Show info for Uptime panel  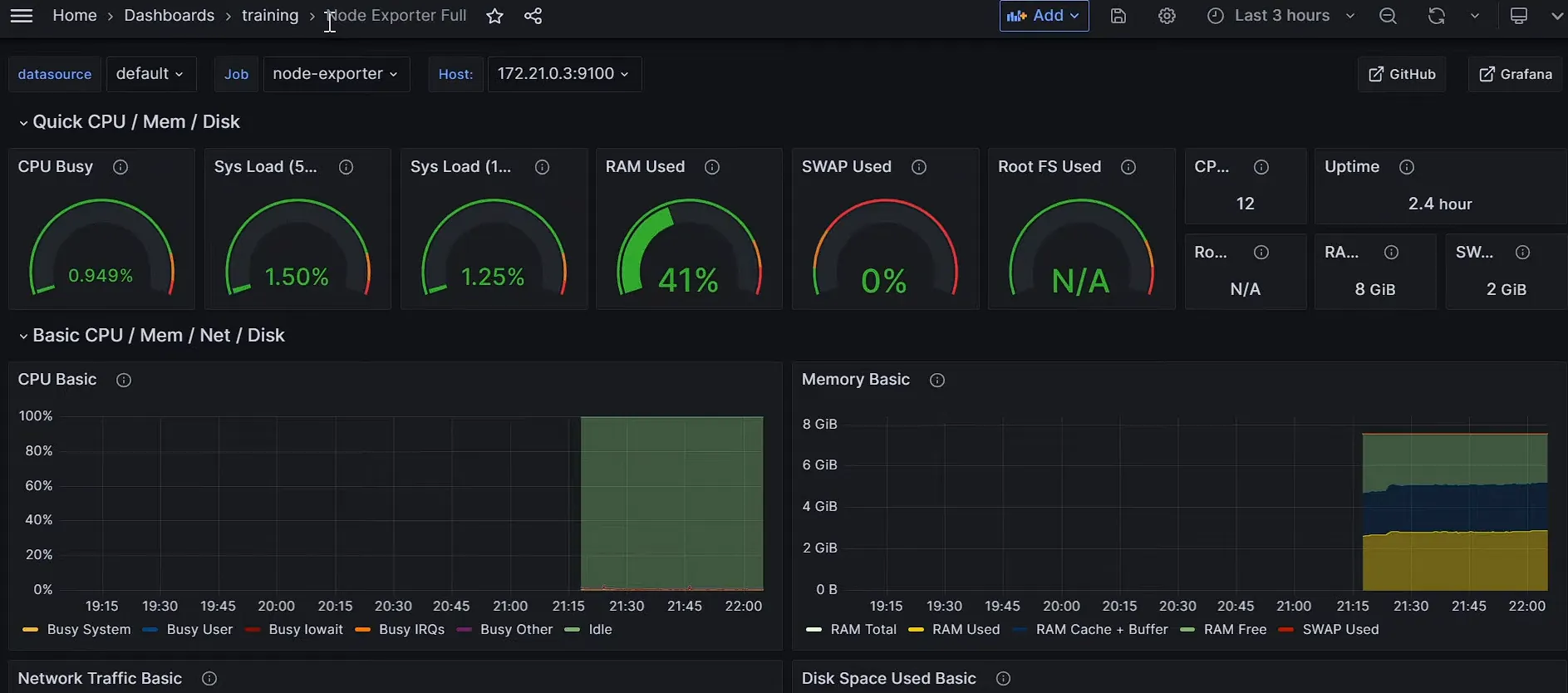pos(1407,167)
